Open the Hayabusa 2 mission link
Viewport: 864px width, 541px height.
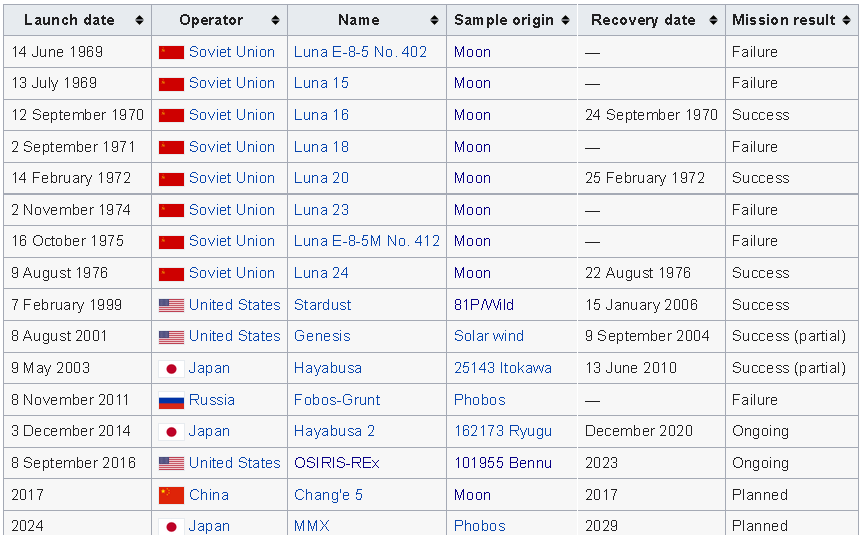[334, 431]
